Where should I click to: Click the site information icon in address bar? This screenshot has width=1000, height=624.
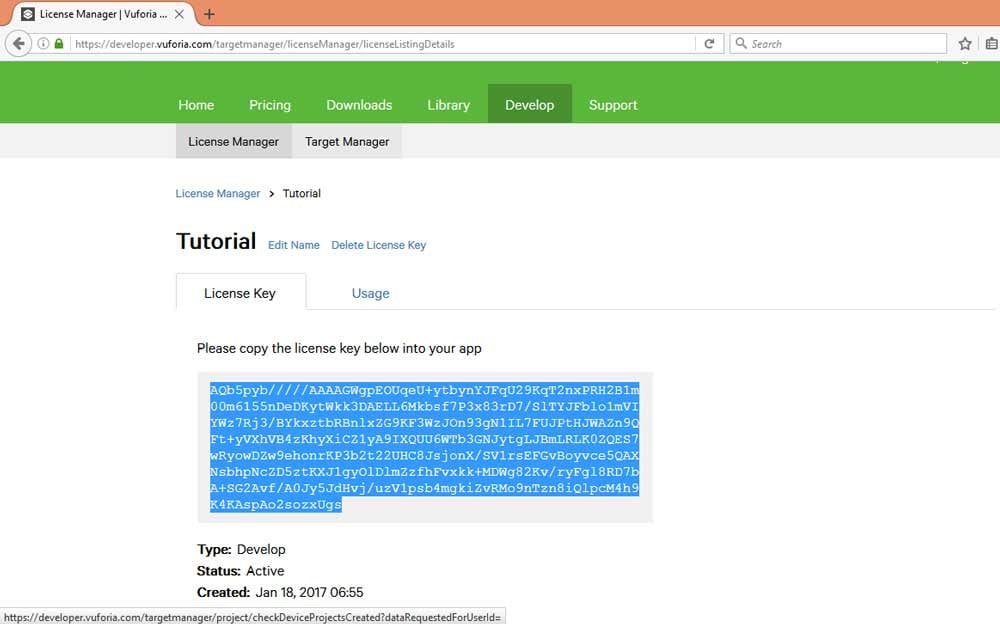43,44
